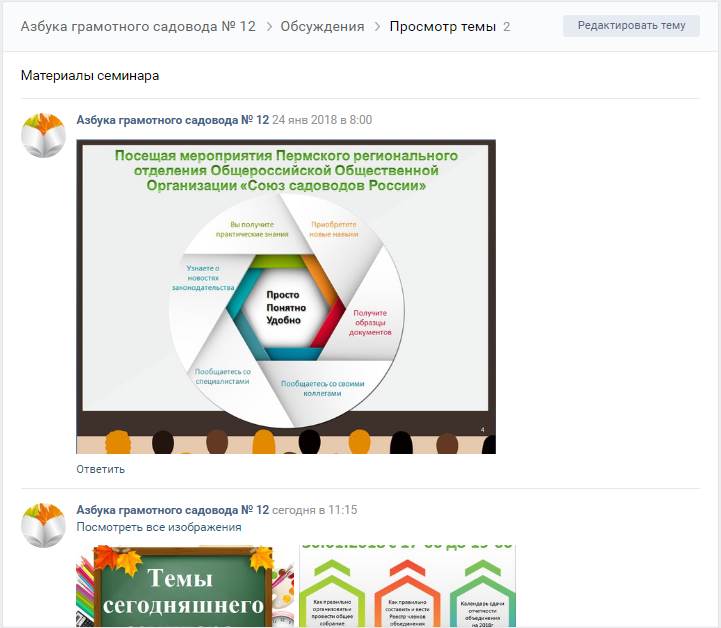This screenshot has width=721, height=628.
Task: Click the Материалы семинара topic title
Action: coord(90,75)
